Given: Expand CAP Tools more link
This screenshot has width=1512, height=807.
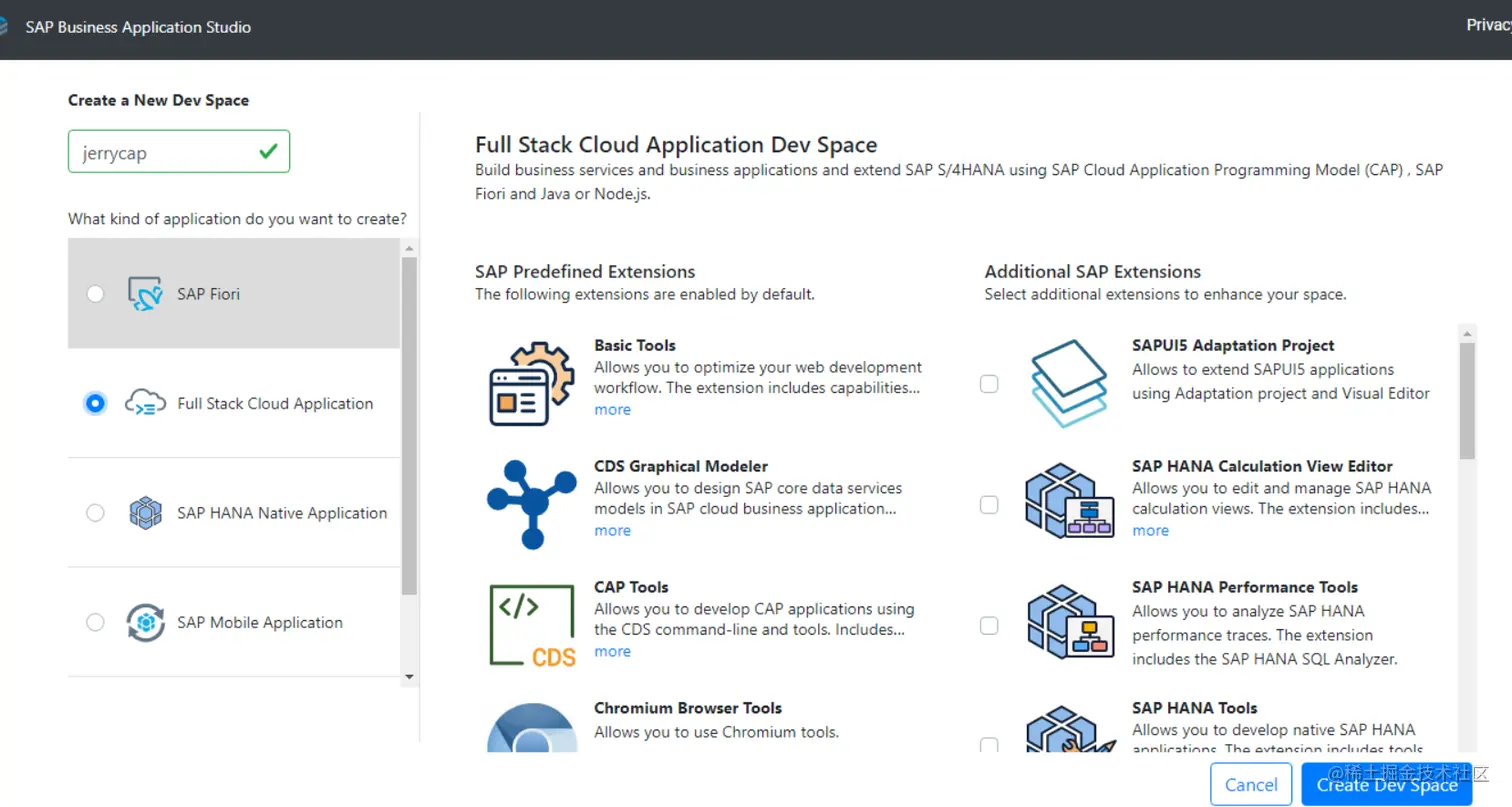Looking at the screenshot, I should [612, 652].
